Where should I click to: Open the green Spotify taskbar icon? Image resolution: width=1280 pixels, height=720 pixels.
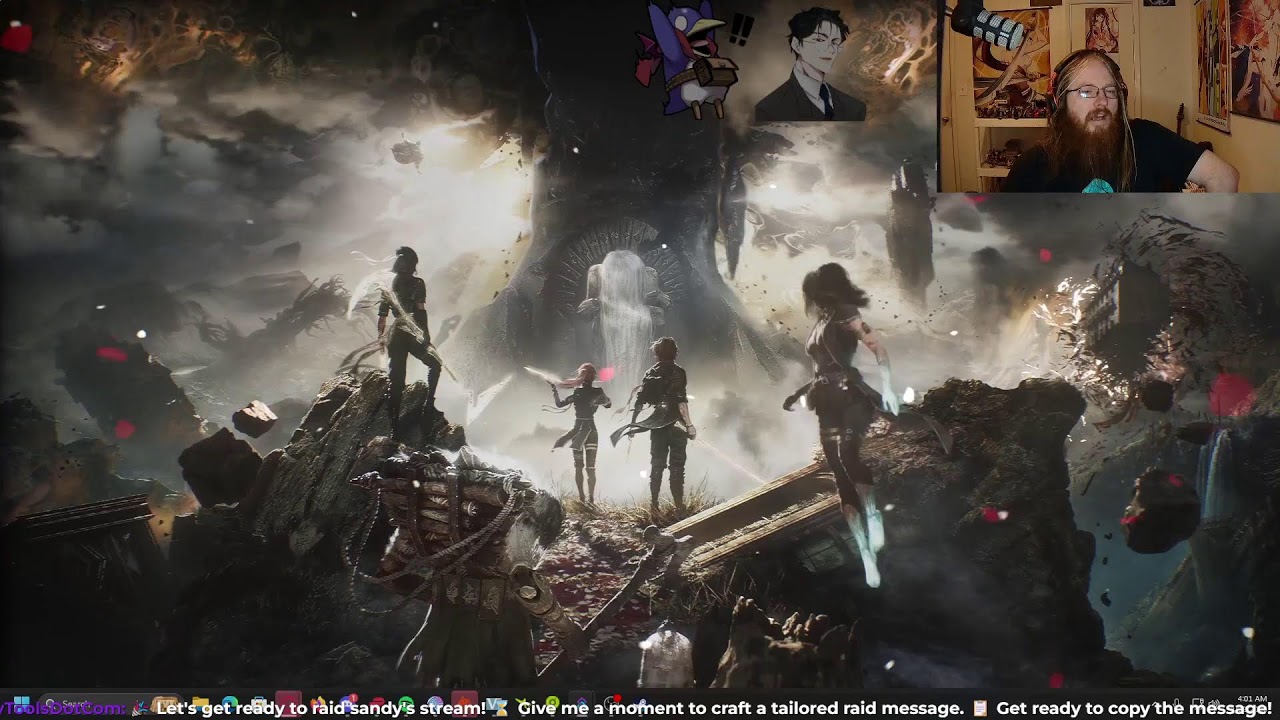(406, 704)
